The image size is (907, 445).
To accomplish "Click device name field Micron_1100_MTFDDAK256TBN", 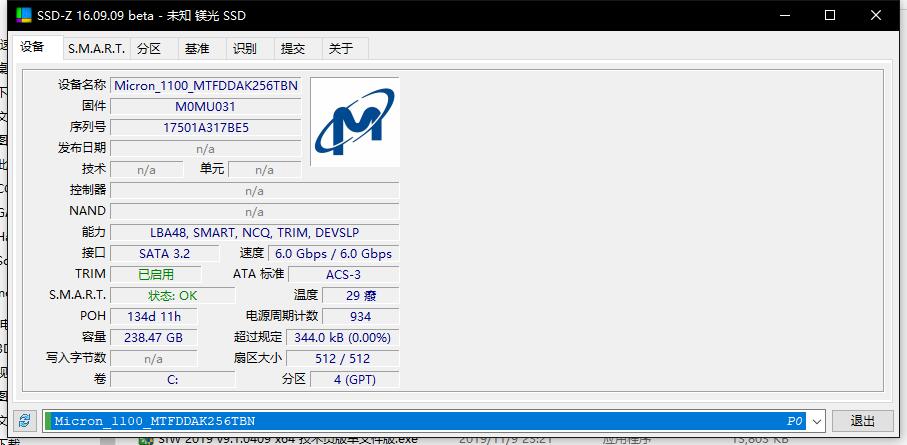I will 206,86.
